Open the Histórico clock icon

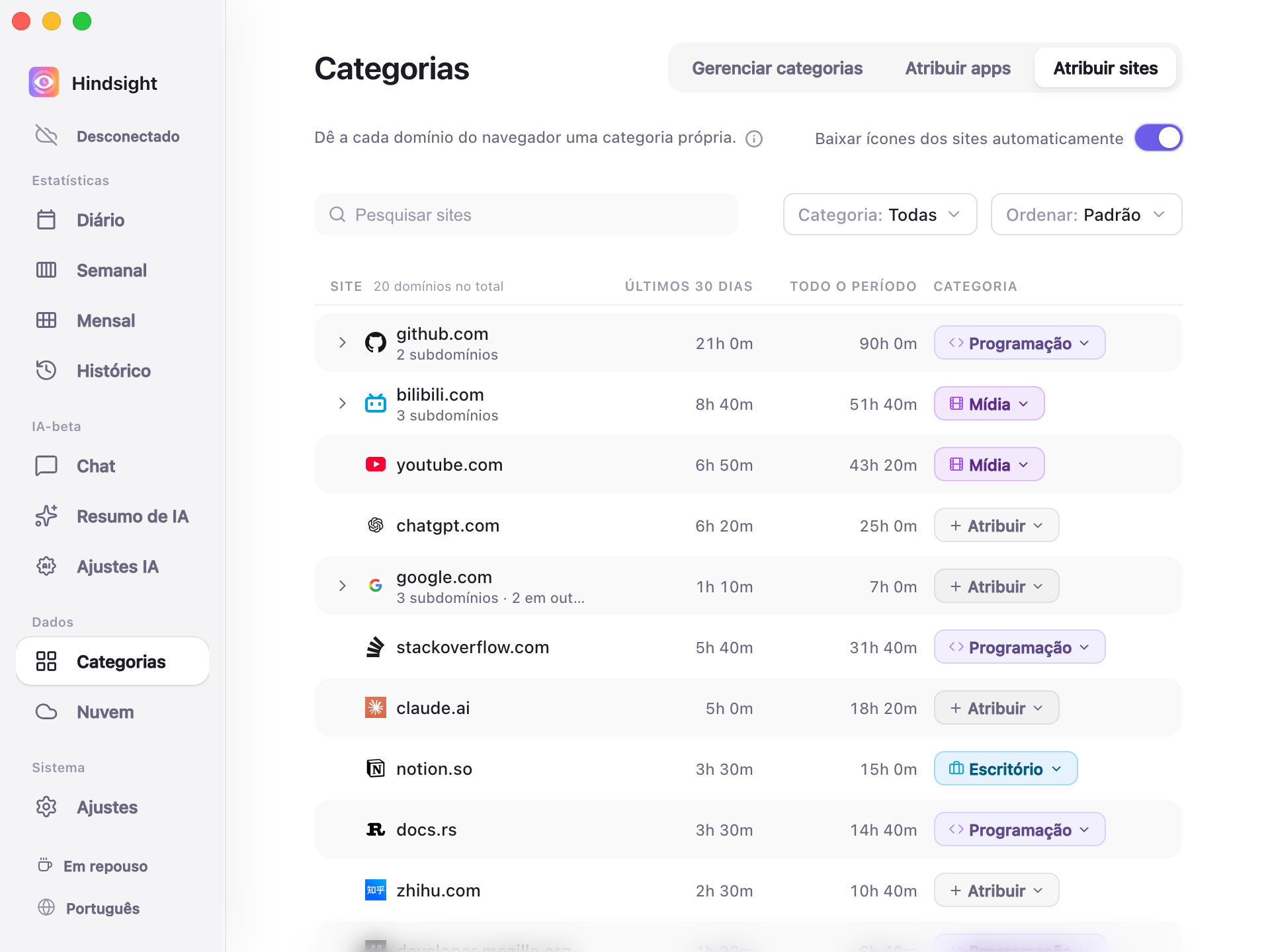tap(46, 370)
